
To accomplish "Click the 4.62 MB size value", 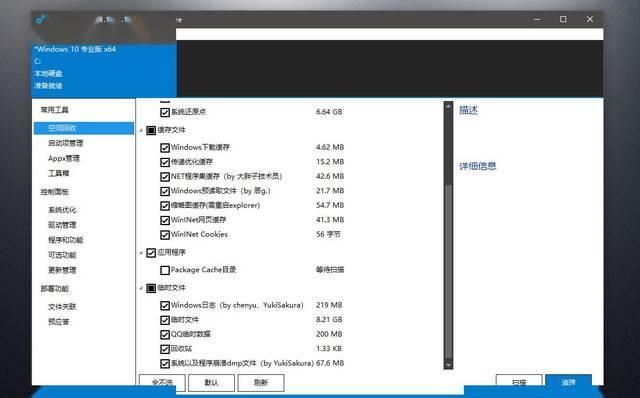I will pyautogui.click(x=330, y=147).
